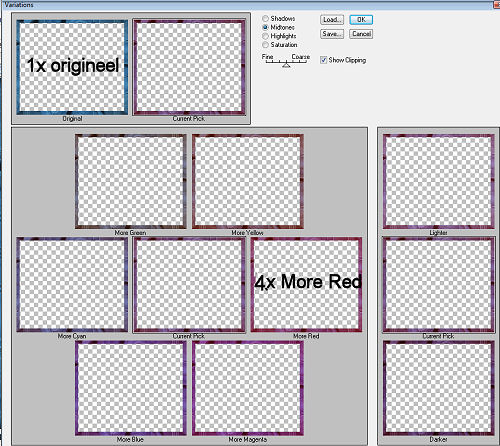Click the Darker thumbnail
500x446 pixels.
click(438, 388)
